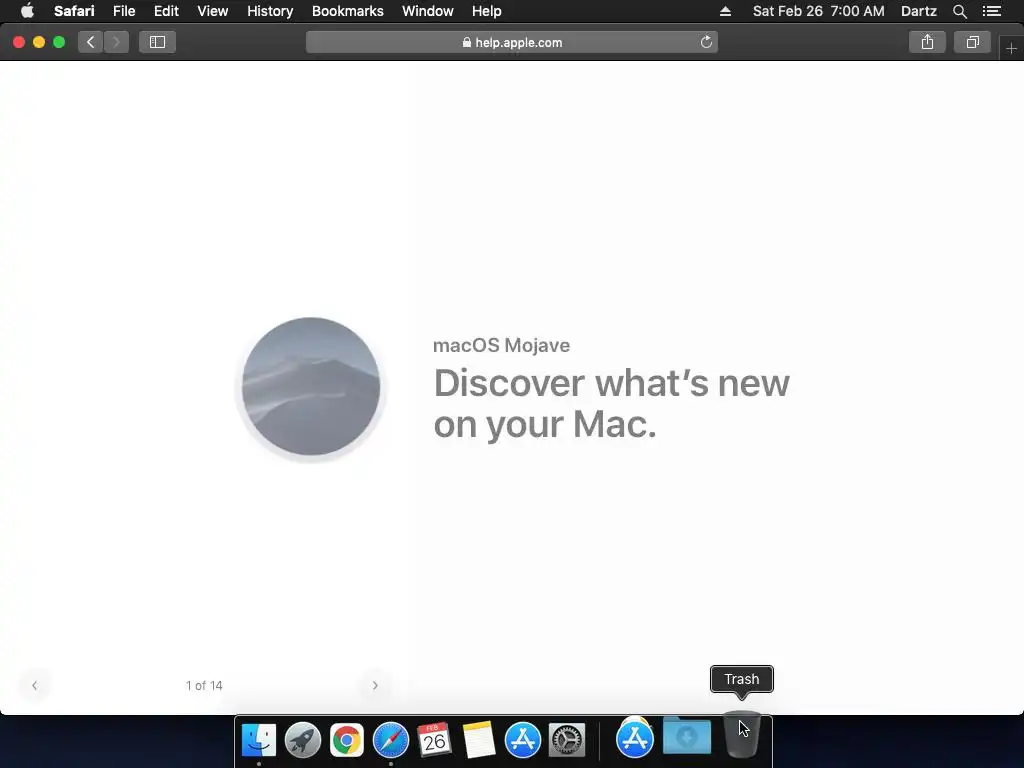Image resolution: width=1024 pixels, height=768 pixels.
Task: Open Downloads folder in Dock
Action: [x=687, y=736]
